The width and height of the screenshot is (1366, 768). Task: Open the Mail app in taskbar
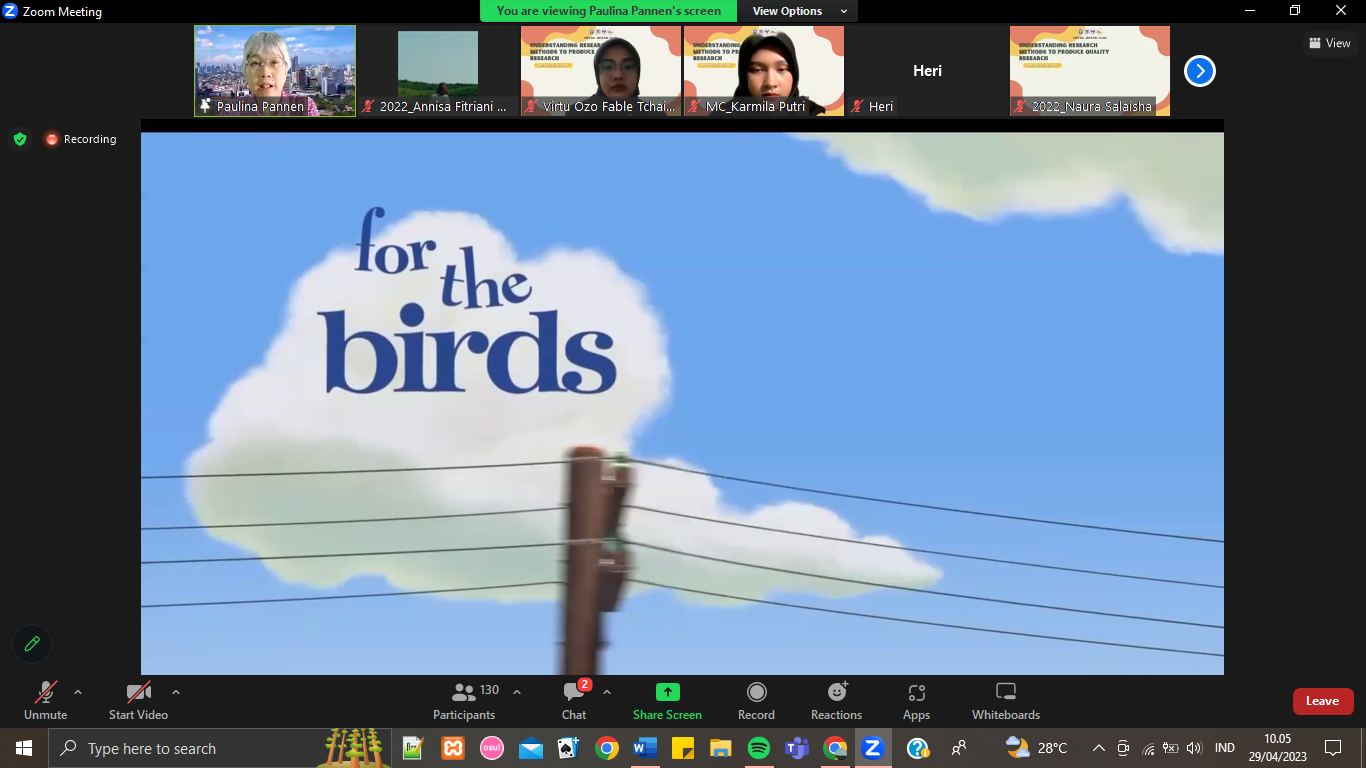click(x=531, y=748)
